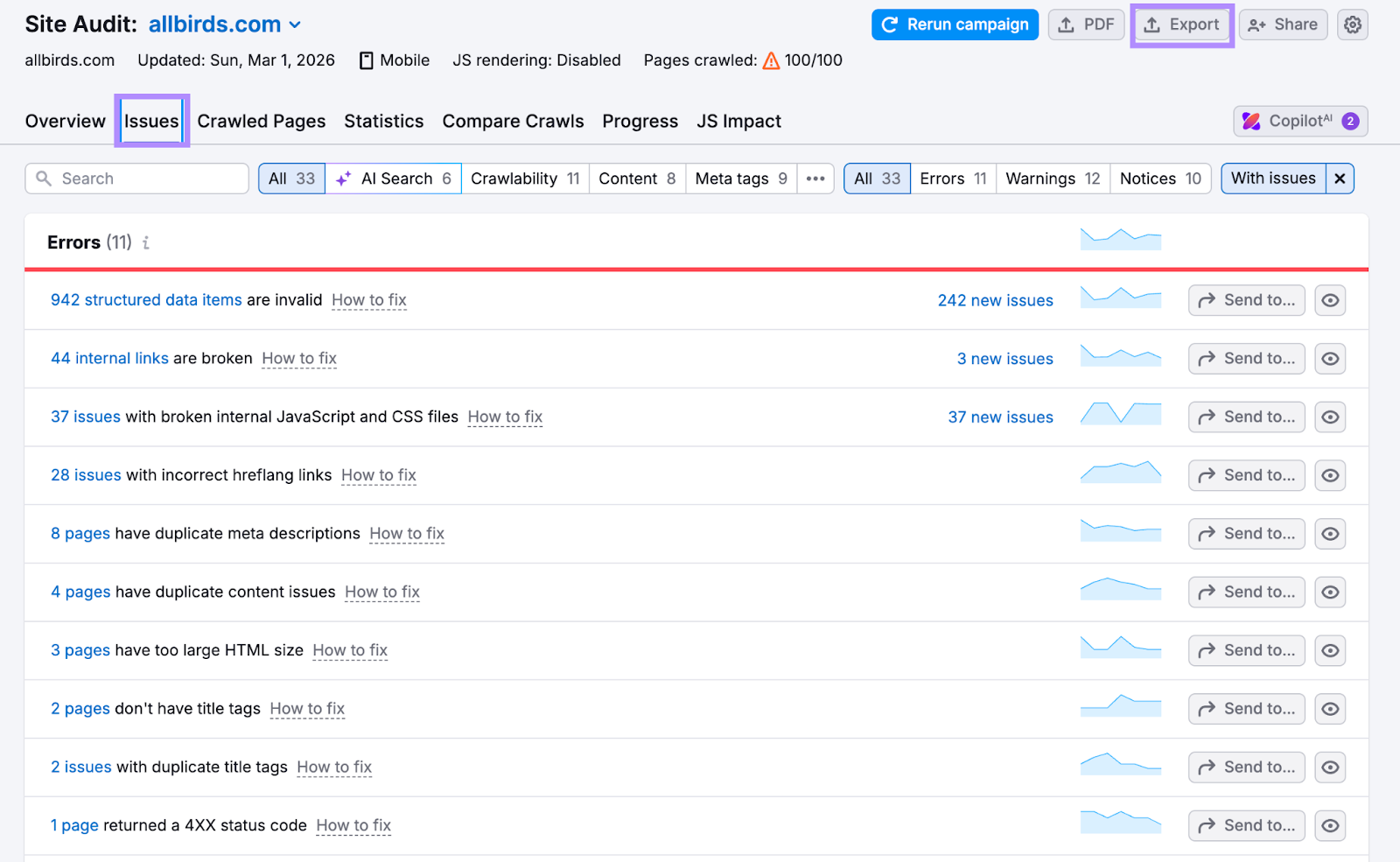Open the Statistics tab
The image size is (1400, 862).
[x=383, y=121]
